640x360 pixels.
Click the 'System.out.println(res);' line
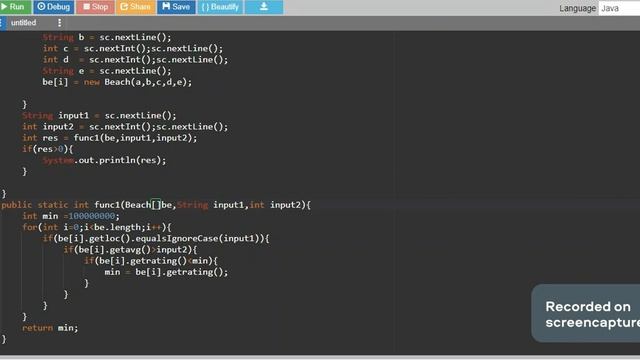[x=104, y=160]
